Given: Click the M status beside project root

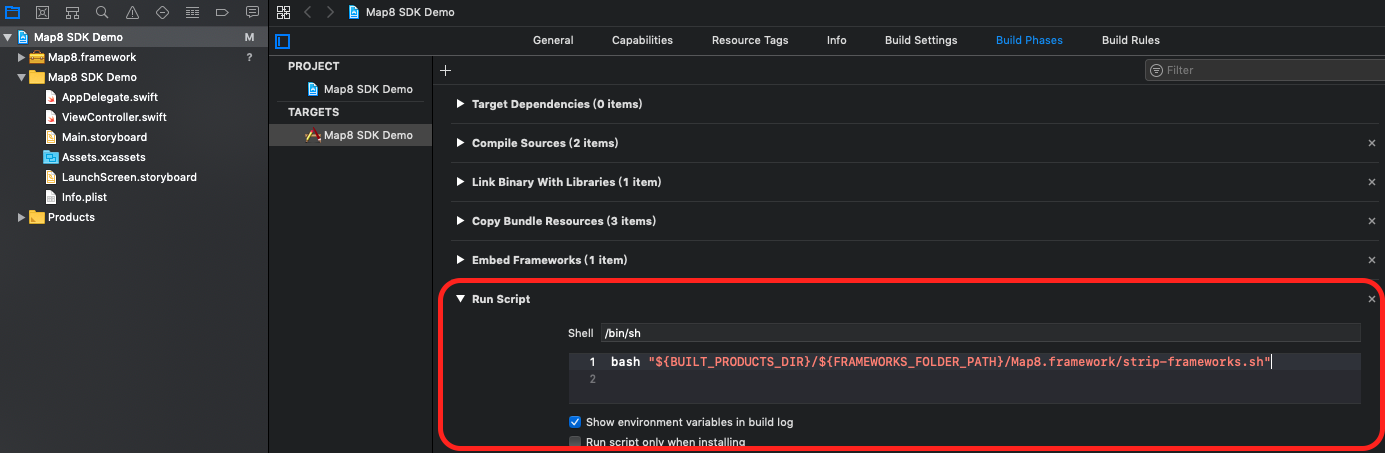Looking at the screenshot, I should coord(249,37).
